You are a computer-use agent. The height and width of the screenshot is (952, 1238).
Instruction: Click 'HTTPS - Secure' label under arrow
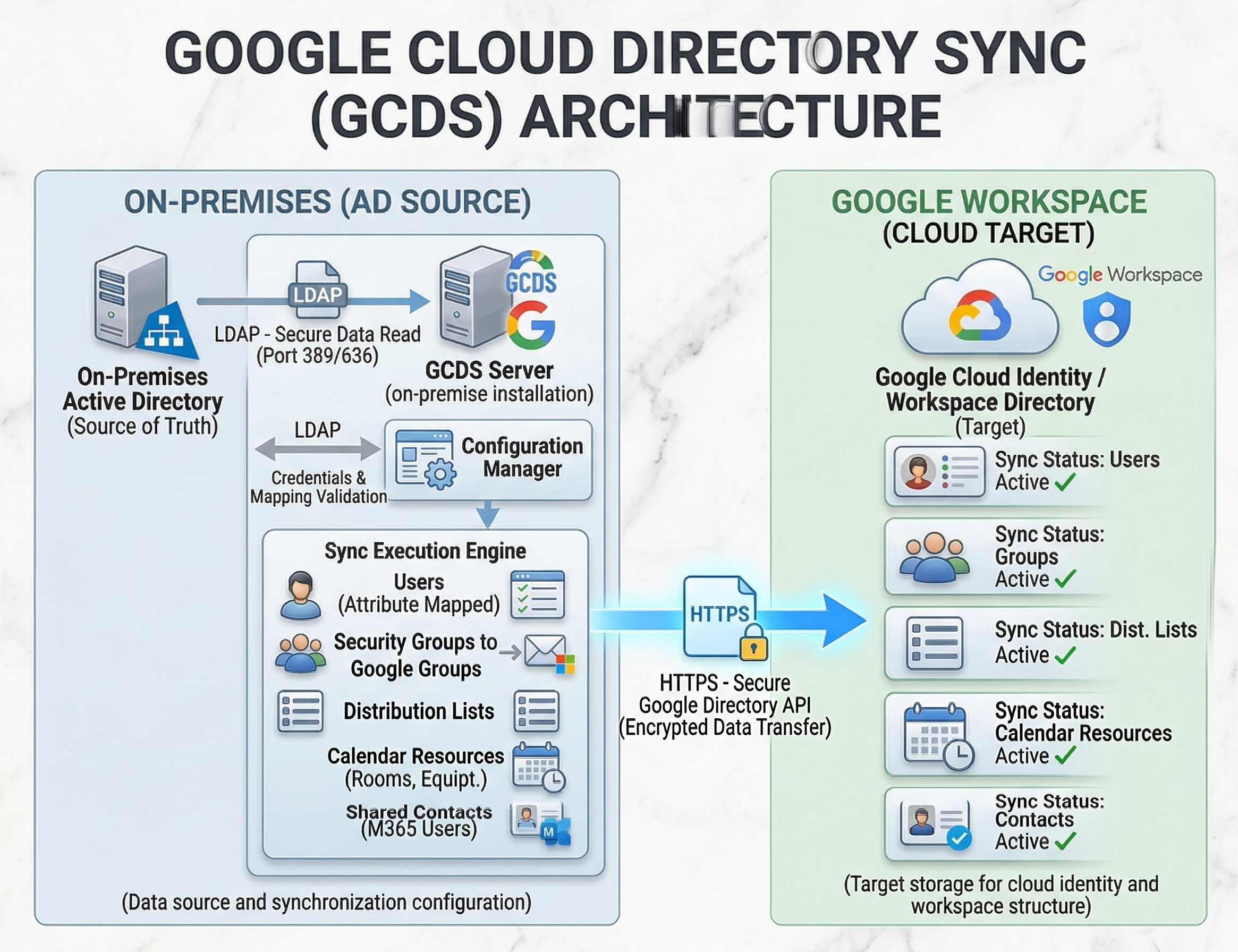[725, 683]
